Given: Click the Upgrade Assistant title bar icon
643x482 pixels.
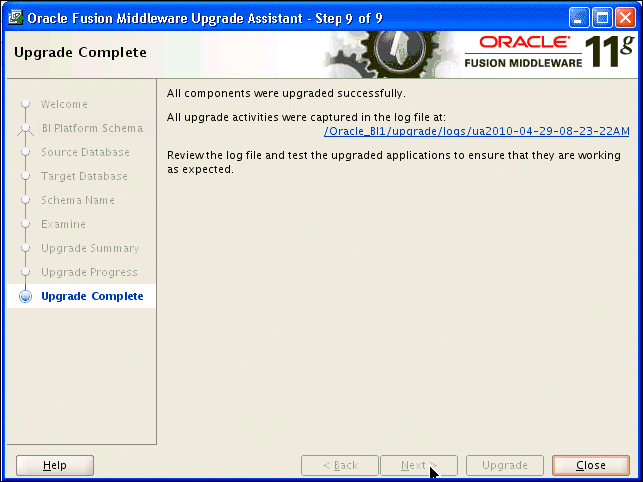Looking at the screenshot, I should (16, 18).
